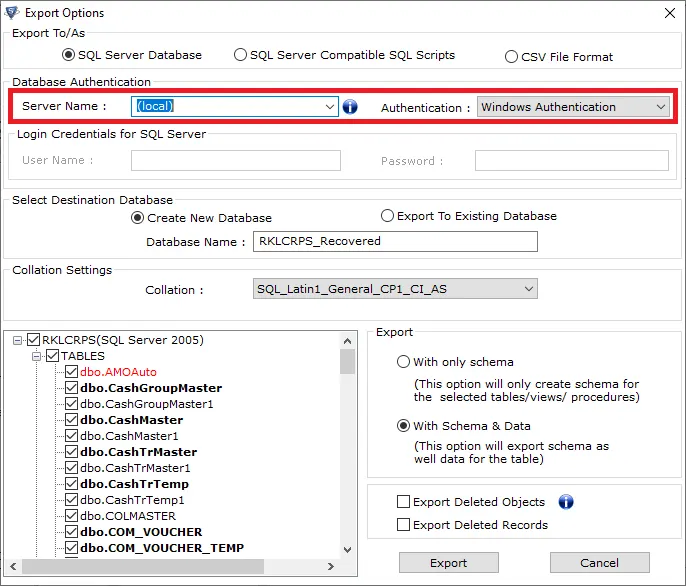Click the Export button

pyautogui.click(x=448, y=562)
